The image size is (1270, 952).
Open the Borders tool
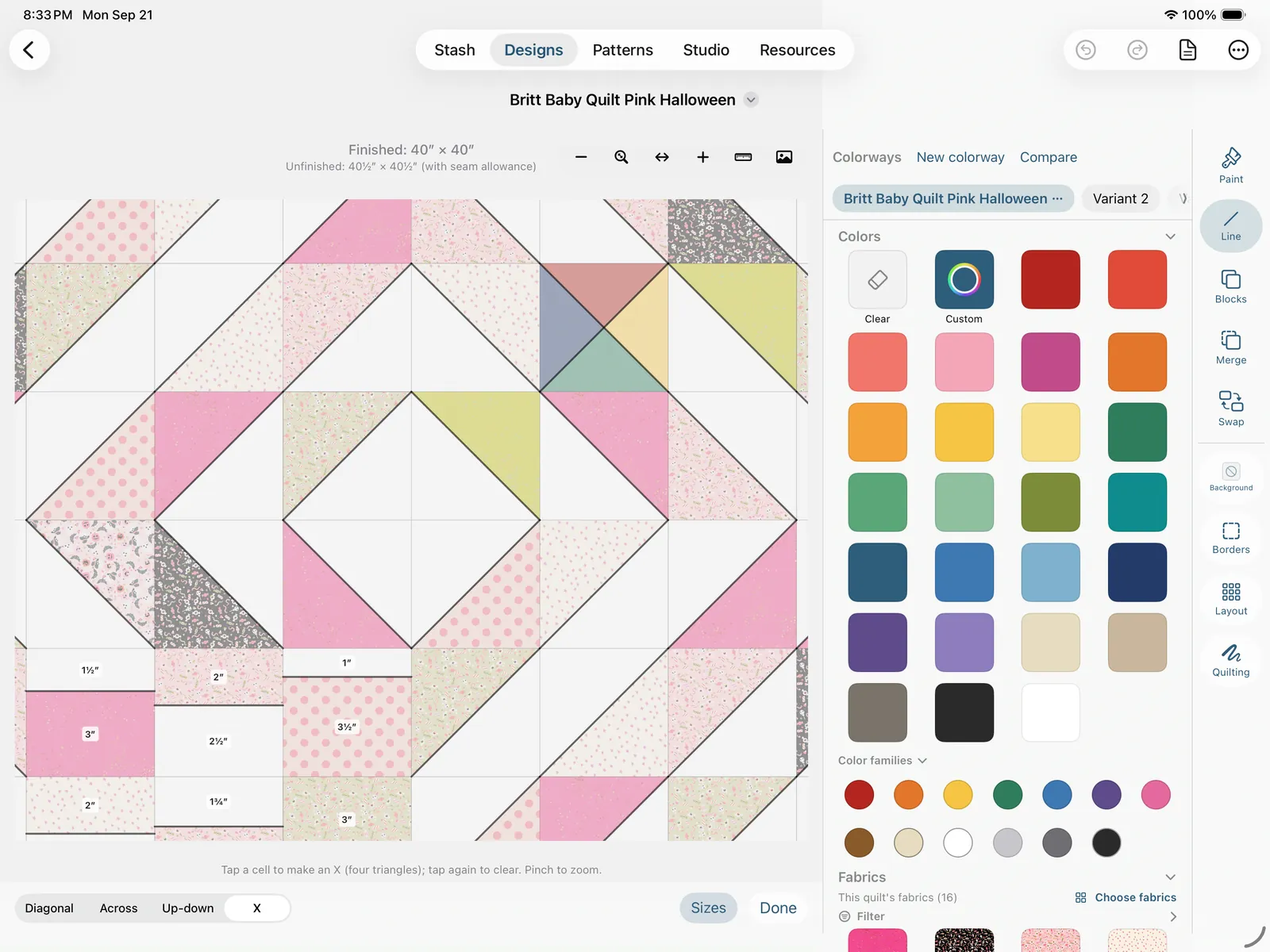(x=1230, y=538)
